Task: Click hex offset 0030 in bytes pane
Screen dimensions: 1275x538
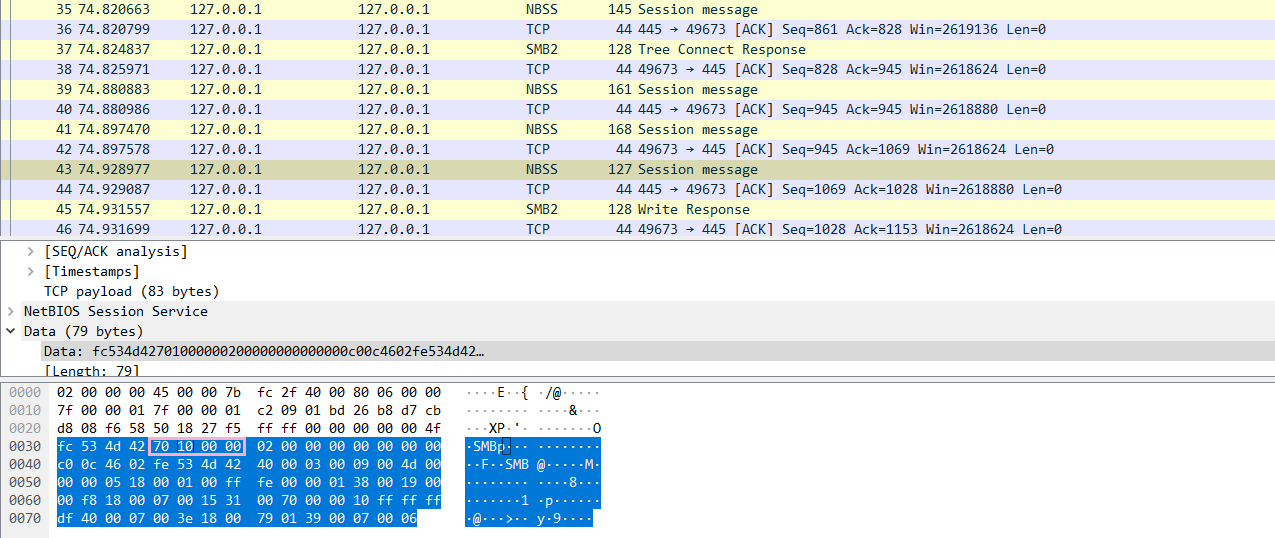Action: point(24,446)
